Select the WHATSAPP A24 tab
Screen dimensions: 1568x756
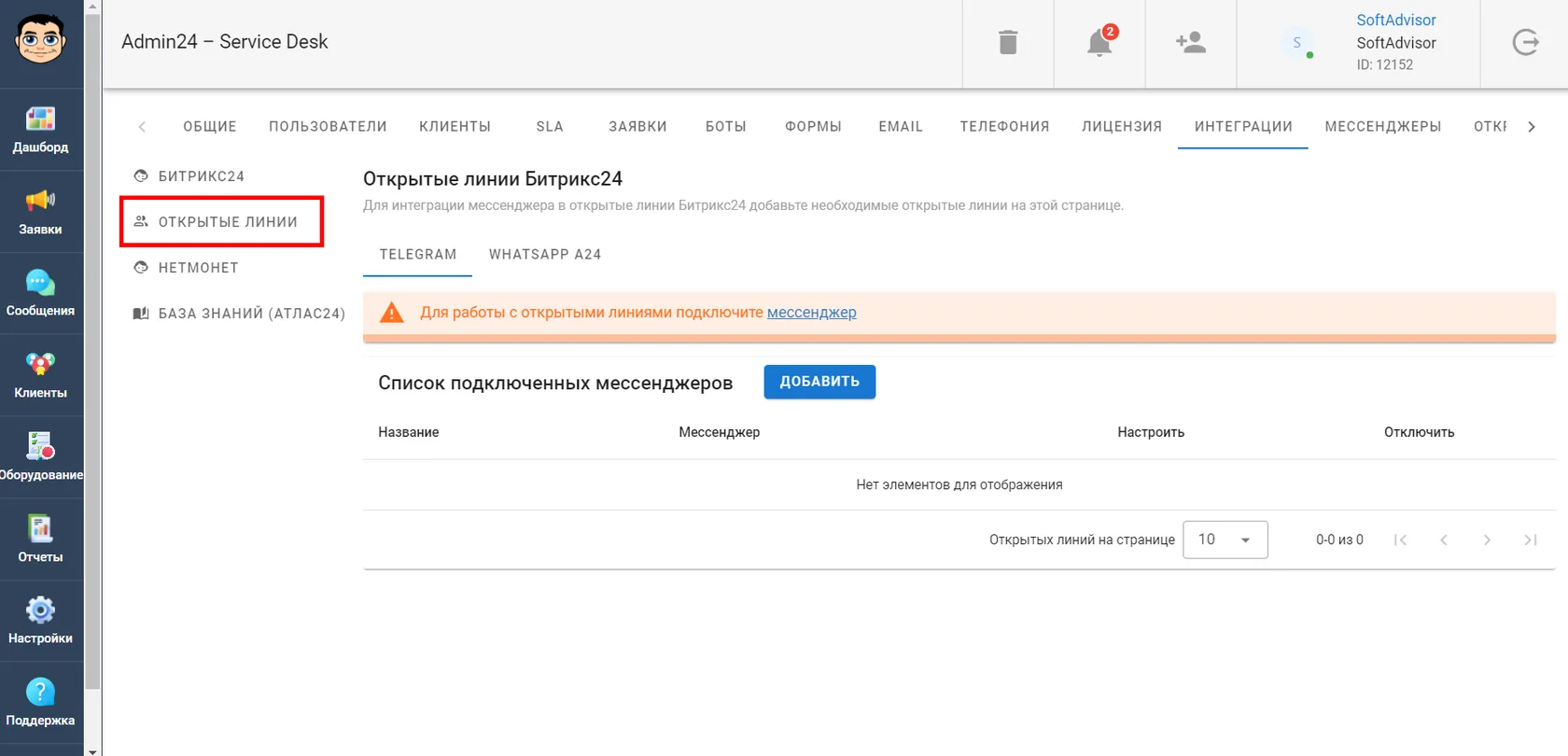[545, 255]
